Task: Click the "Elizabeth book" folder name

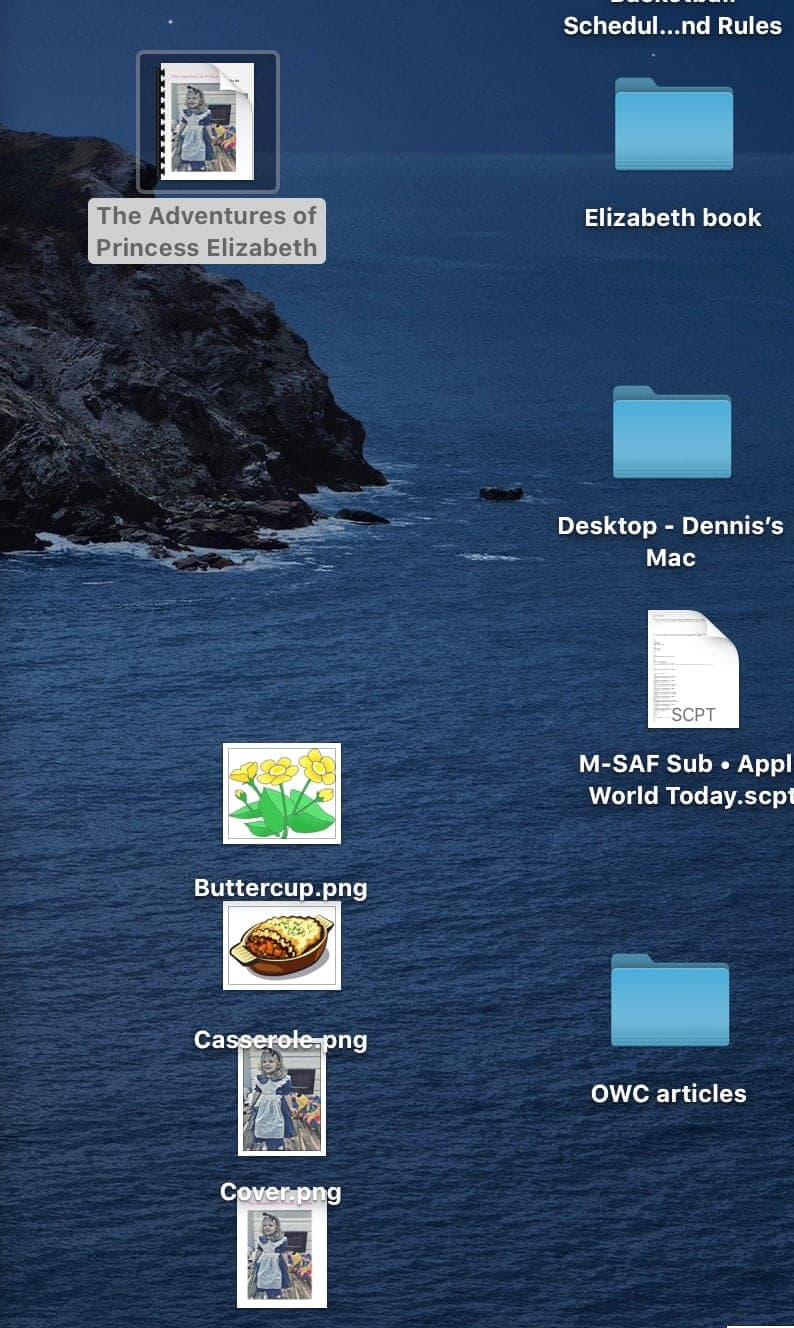Action: pyautogui.click(x=673, y=218)
